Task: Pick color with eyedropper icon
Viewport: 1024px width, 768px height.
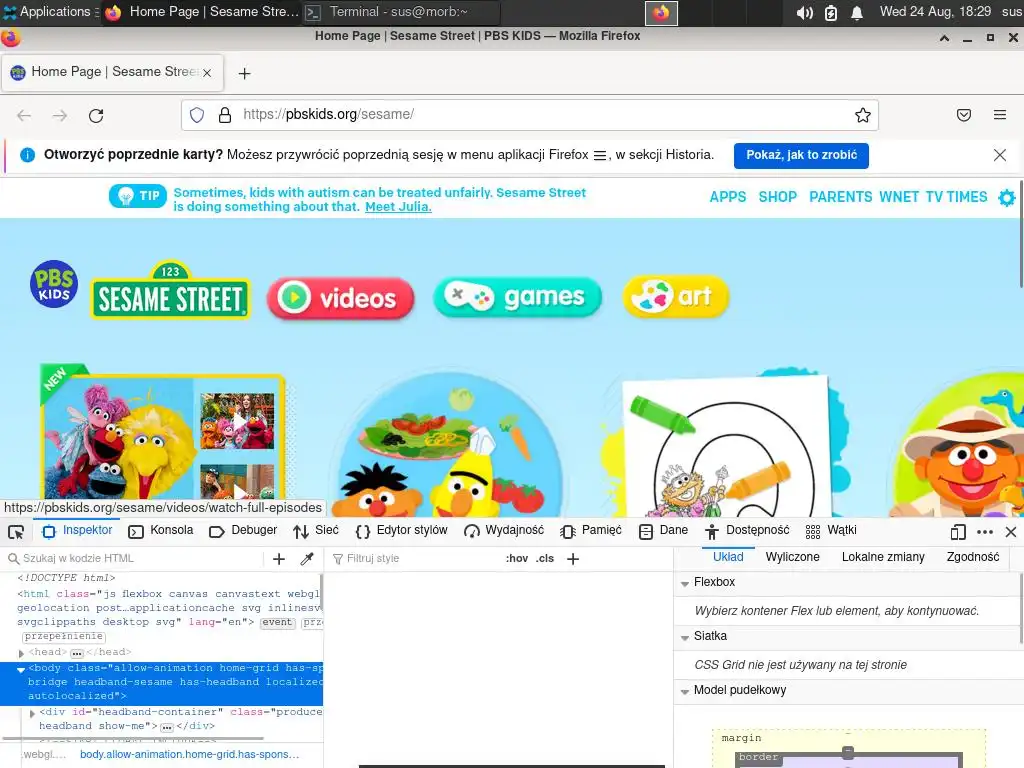Action: point(307,559)
